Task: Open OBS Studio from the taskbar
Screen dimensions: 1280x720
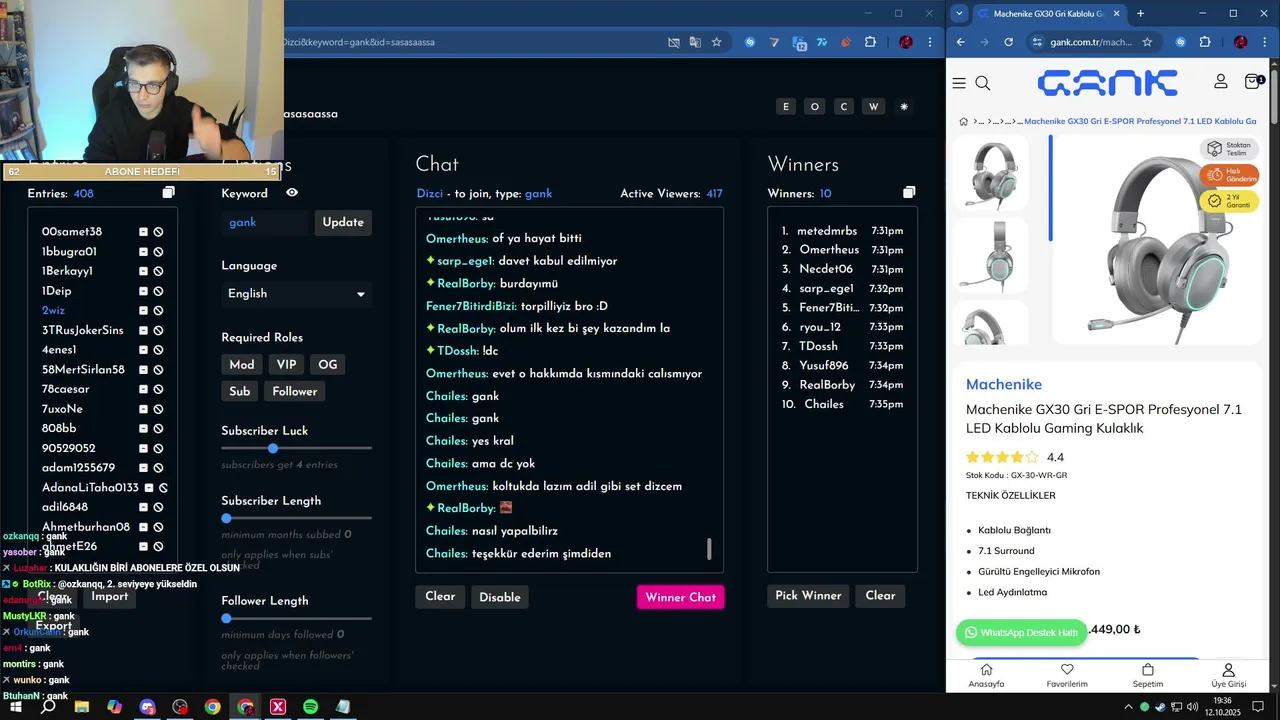Action: click(180, 707)
